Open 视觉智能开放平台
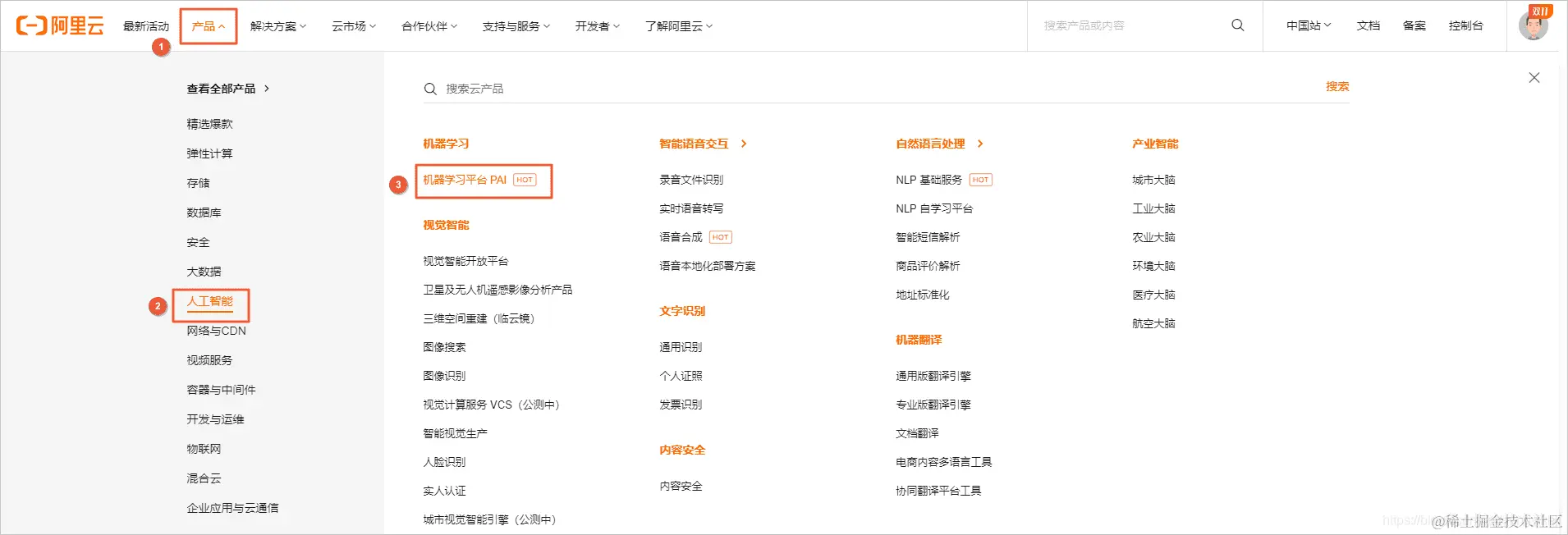 pos(465,261)
